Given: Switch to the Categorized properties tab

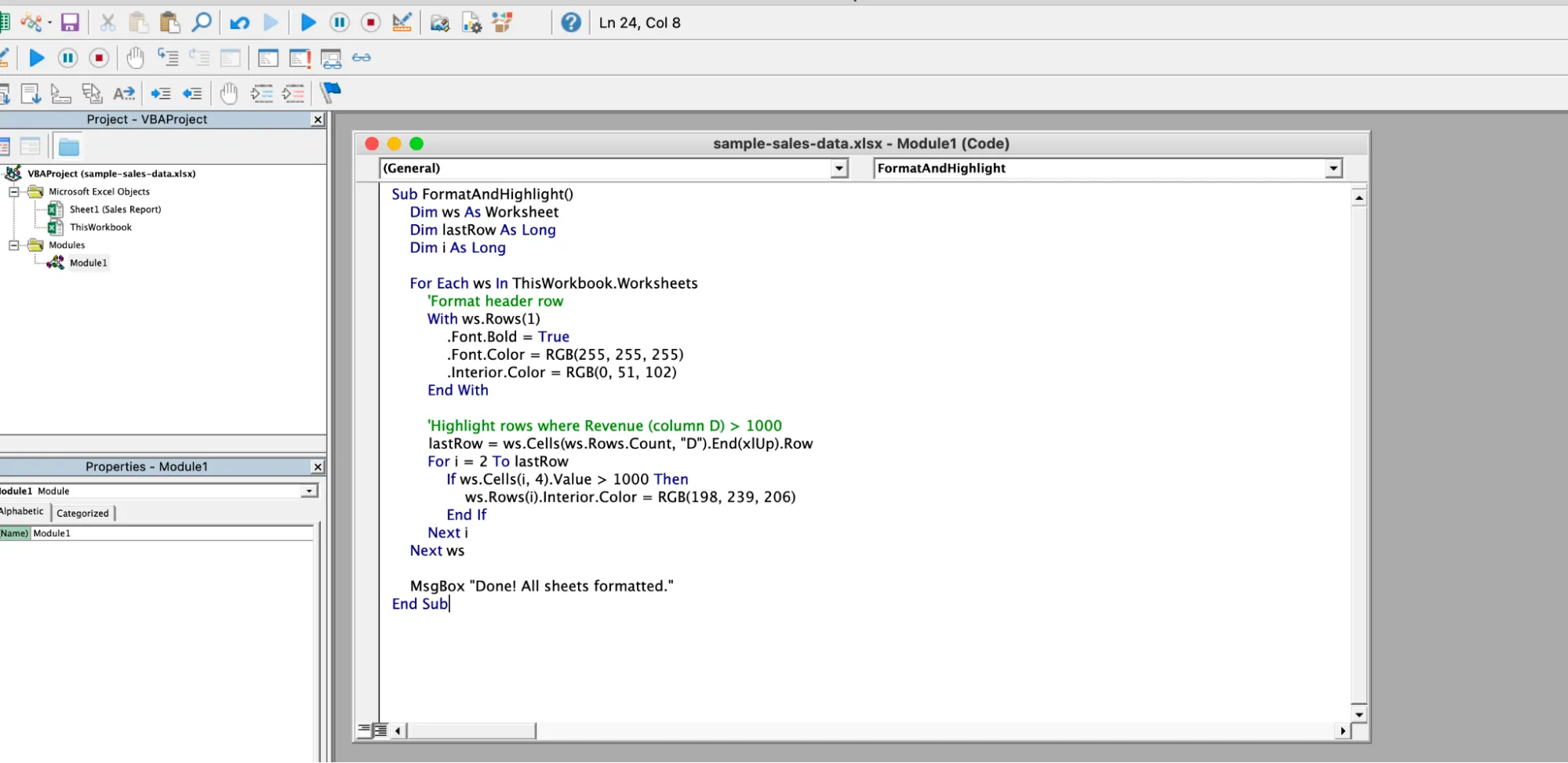Looking at the screenshot, I should tap(82, 513).
